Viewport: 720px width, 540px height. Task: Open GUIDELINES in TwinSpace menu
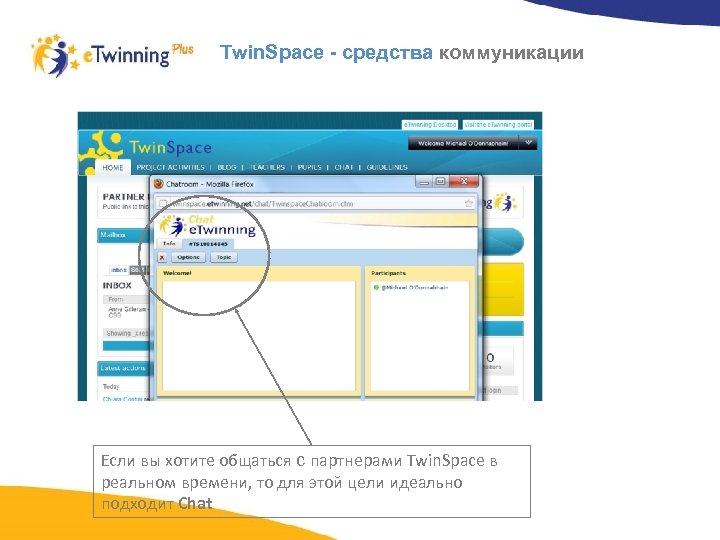pyautogui.click(x=387, y=167)
